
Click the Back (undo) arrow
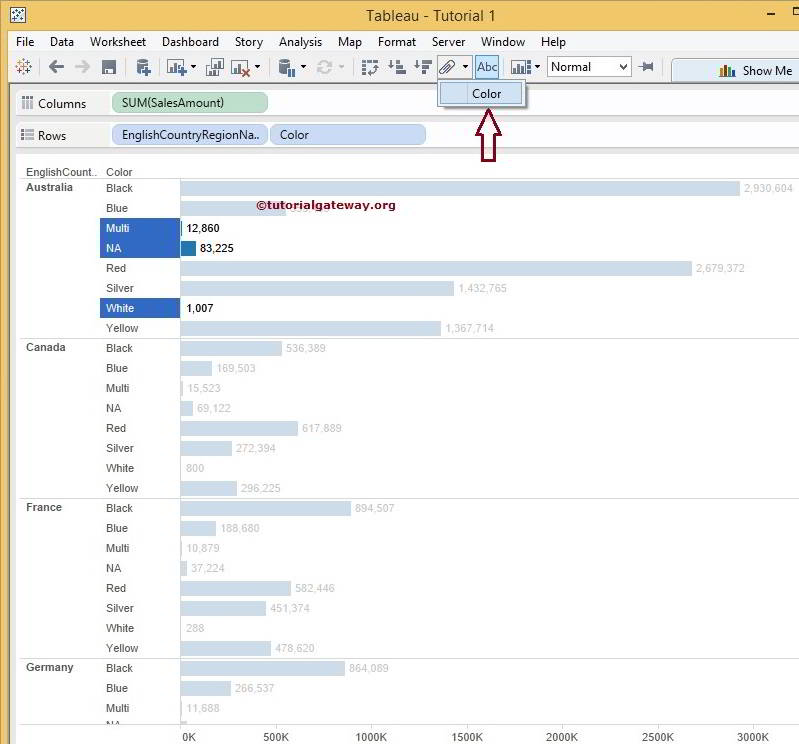(56, 67)
